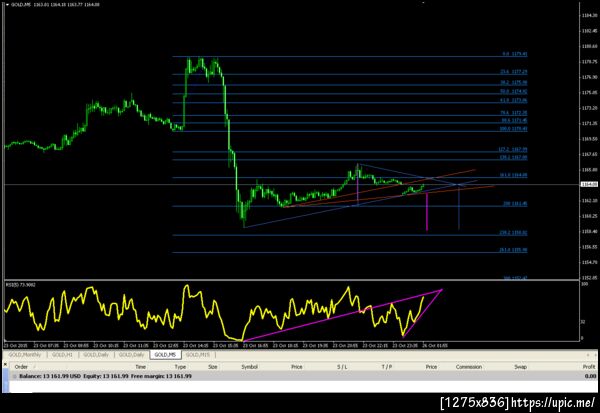Sort trades by the Time column
600x413 pixels.
(140, 367)
